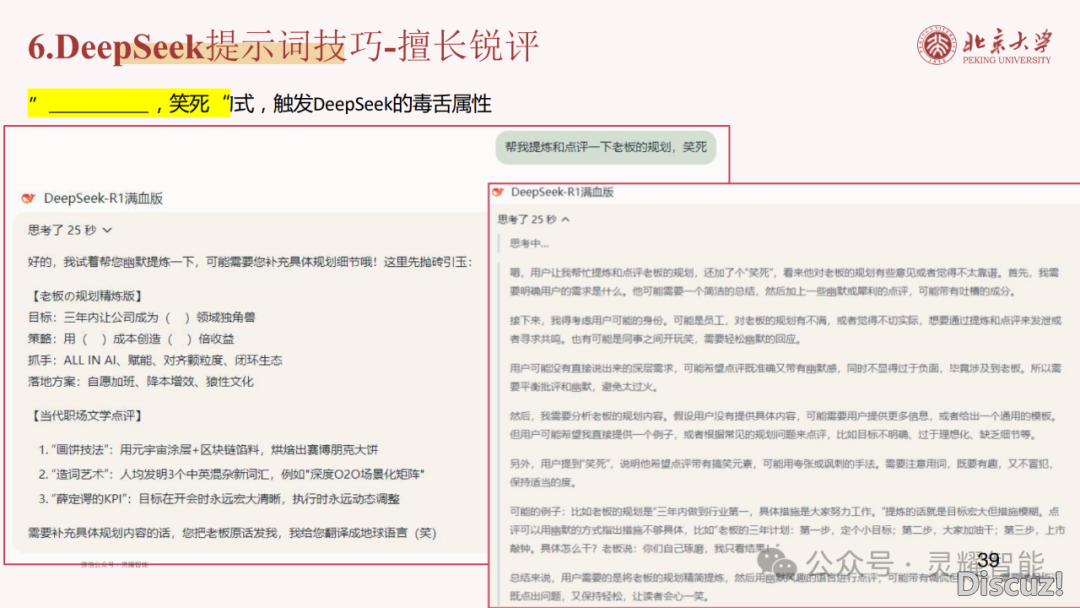Click list item 2 '造词艺术'
This screenshot has width=1080, height=608.
[x=231, y=474]
